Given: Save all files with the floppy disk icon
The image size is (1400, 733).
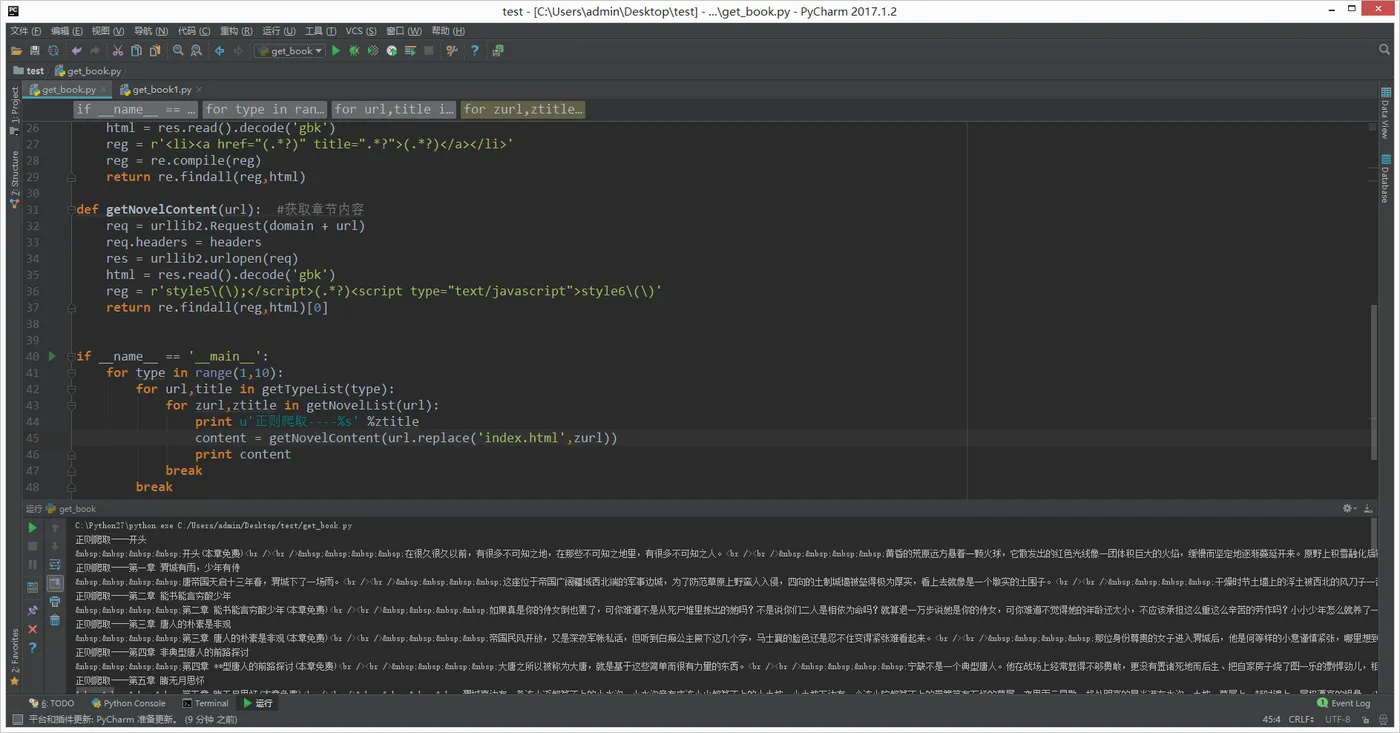Looking at the screenshot, I should point(35,51).
